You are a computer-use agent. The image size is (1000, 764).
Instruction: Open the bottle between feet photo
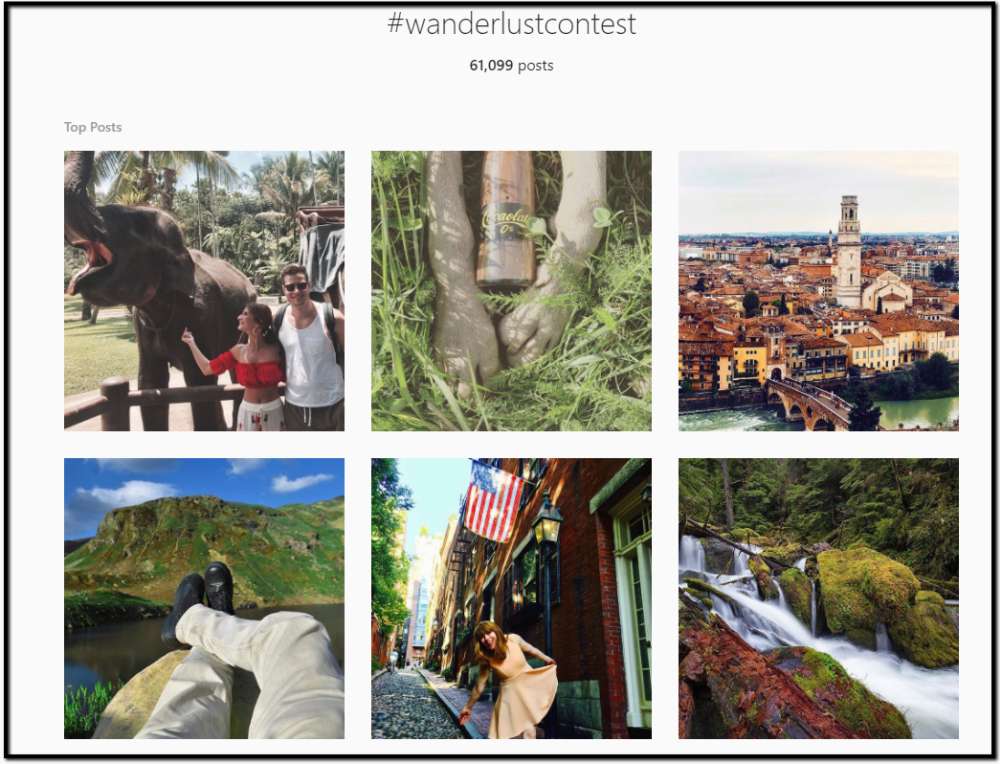pyautogui.click(x=511, y=291)
